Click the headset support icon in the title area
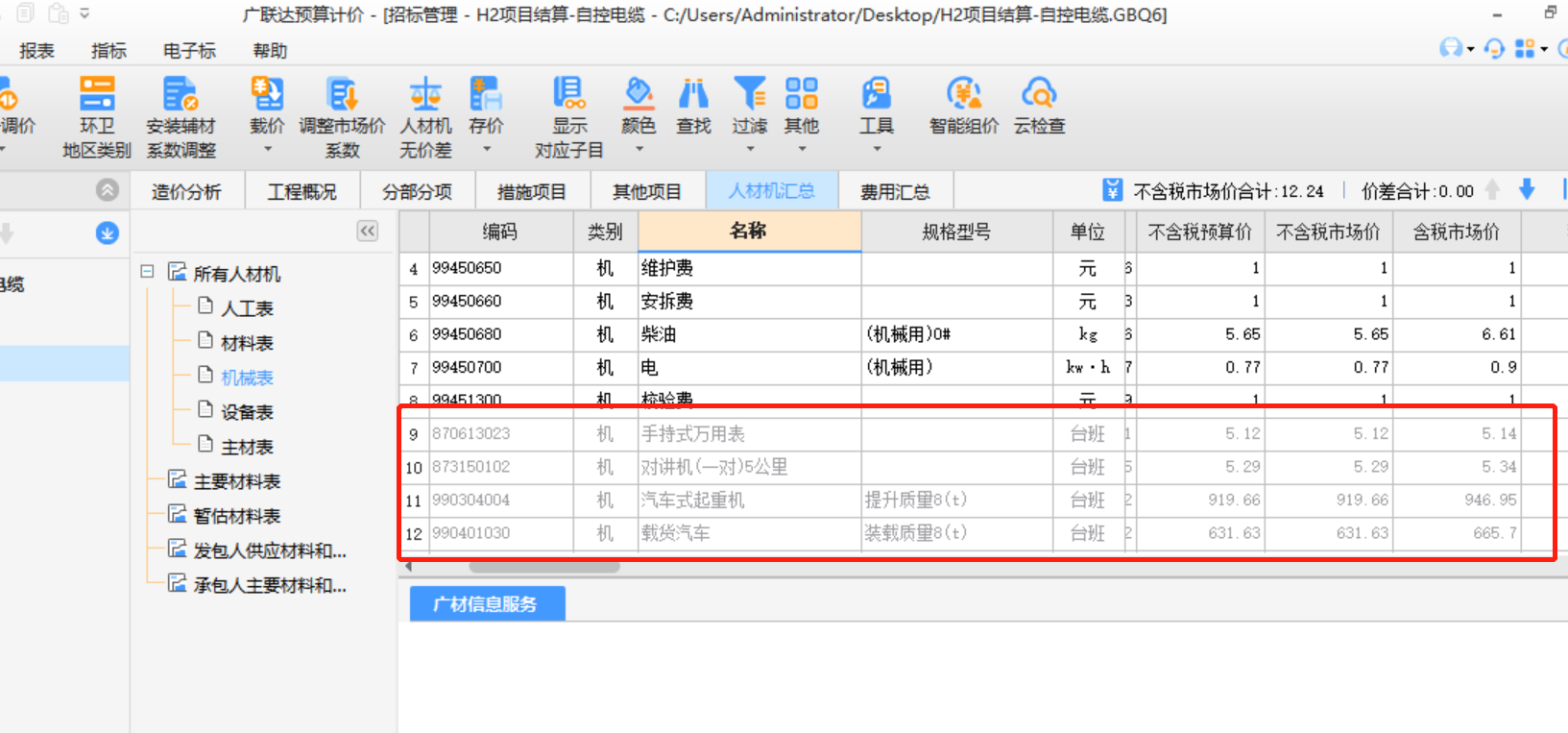 [x=1451, y=48]
